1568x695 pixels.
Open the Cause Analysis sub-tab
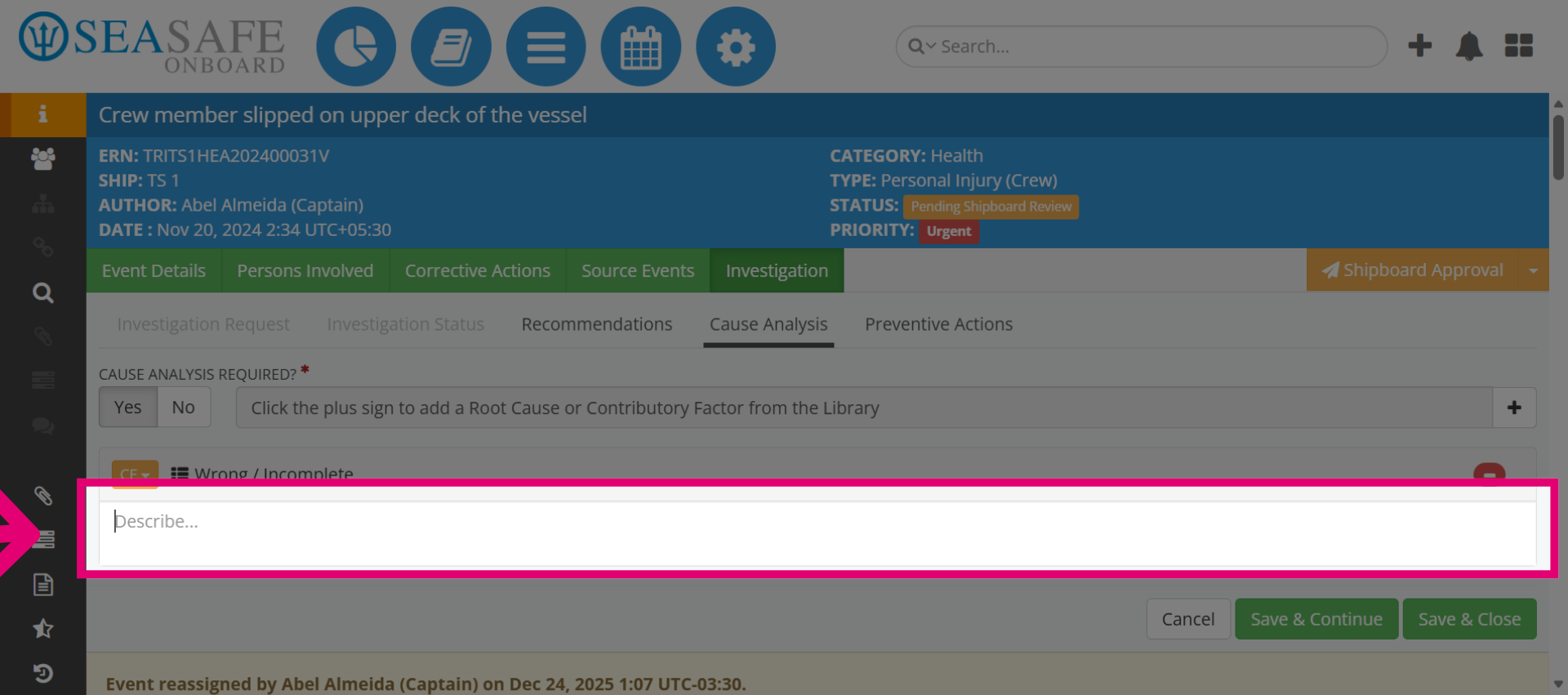coord(768,324)
